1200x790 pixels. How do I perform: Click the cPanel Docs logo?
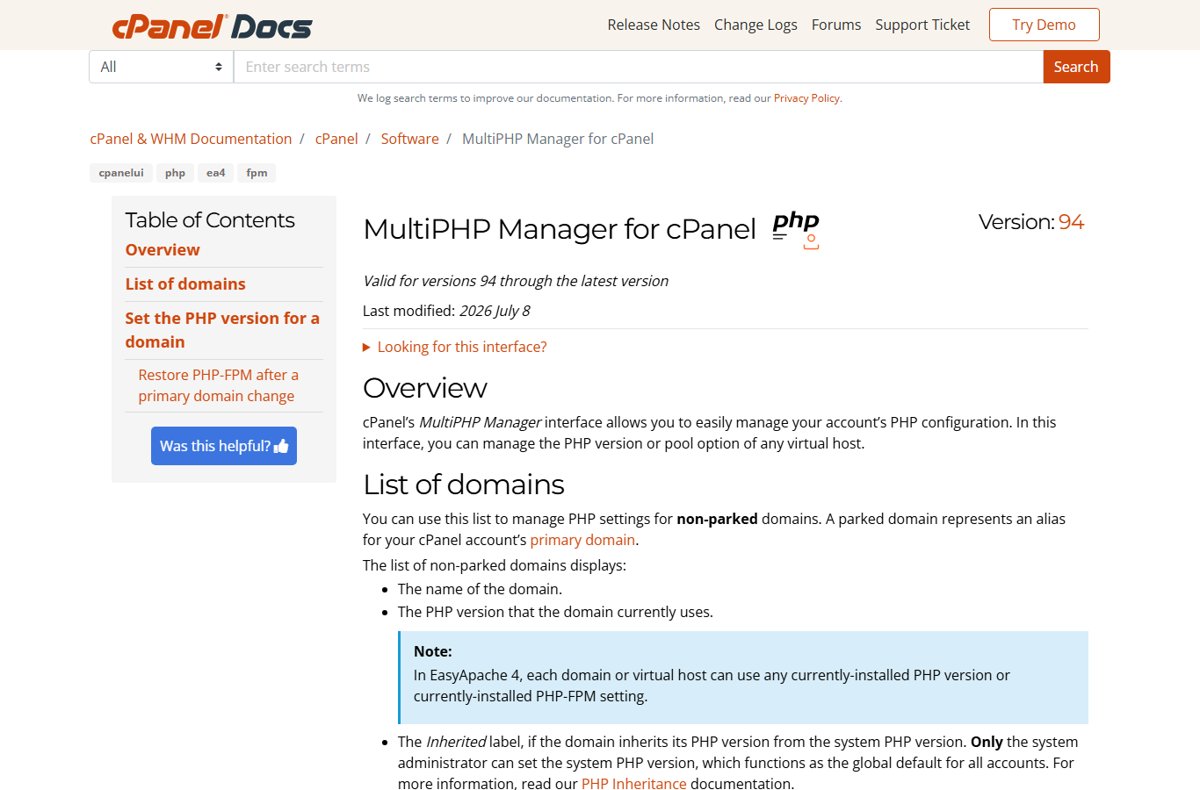point(212,25)
